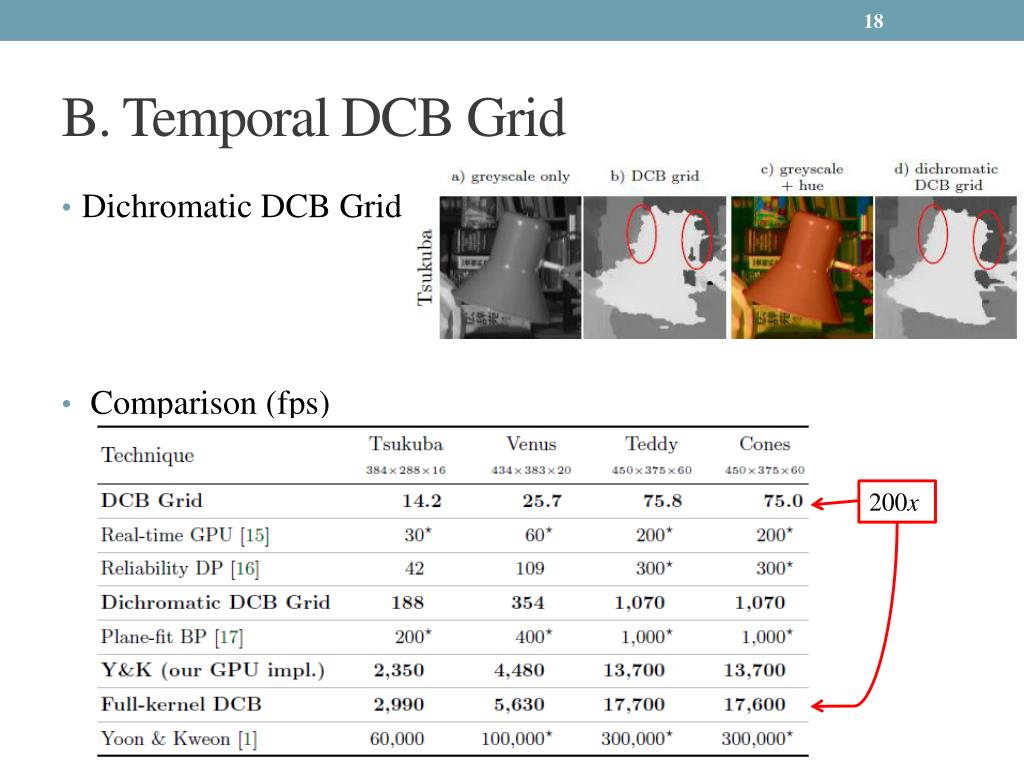Viewport: 1024px width, 768px height.
Task: Click the vertical 'Tsukuba' image label
Action: (425, 267)
